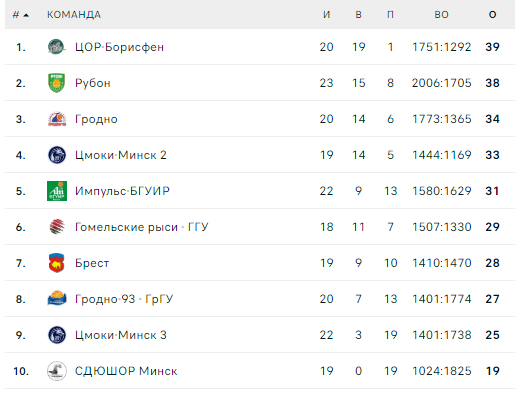The image size is (515, 396).
Task: Click the Гродно-93 basketball logo
Action: tap(57, 298)
